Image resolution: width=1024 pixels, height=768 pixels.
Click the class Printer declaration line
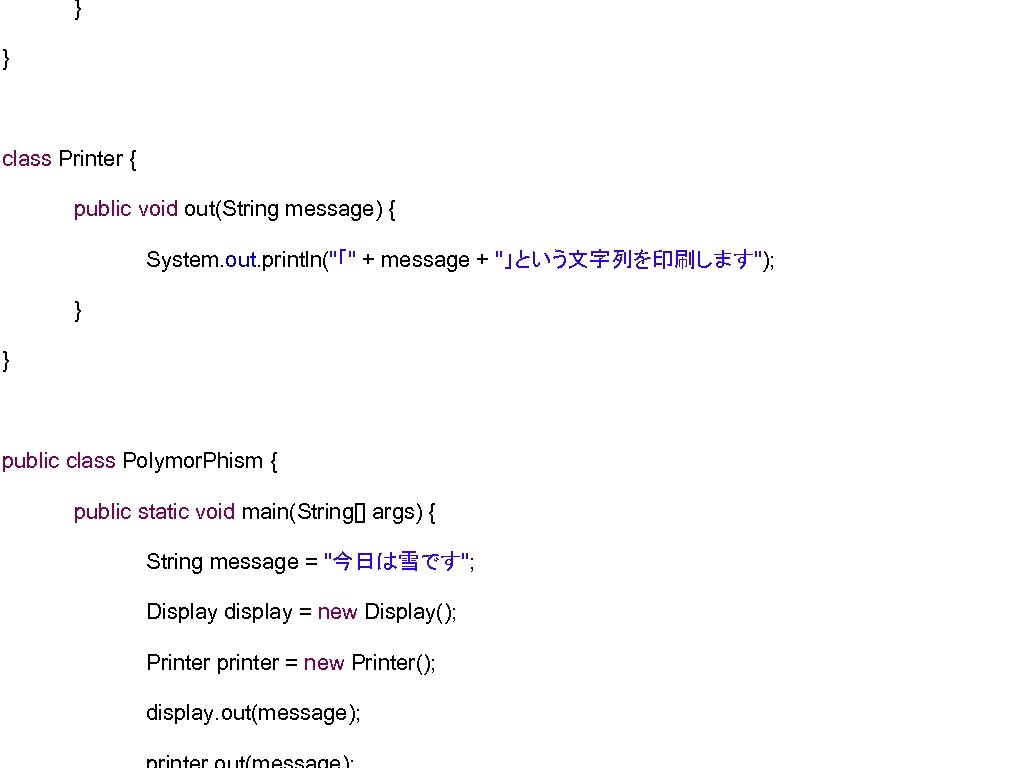click(69, 158)
